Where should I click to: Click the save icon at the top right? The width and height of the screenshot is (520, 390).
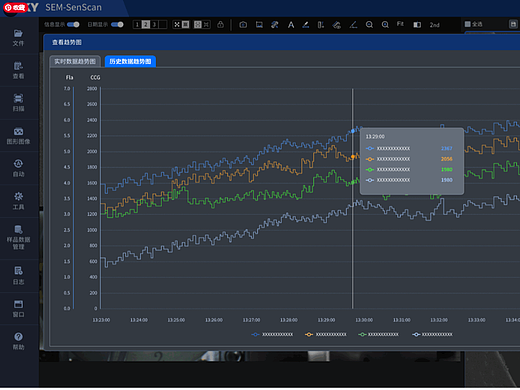513,24
